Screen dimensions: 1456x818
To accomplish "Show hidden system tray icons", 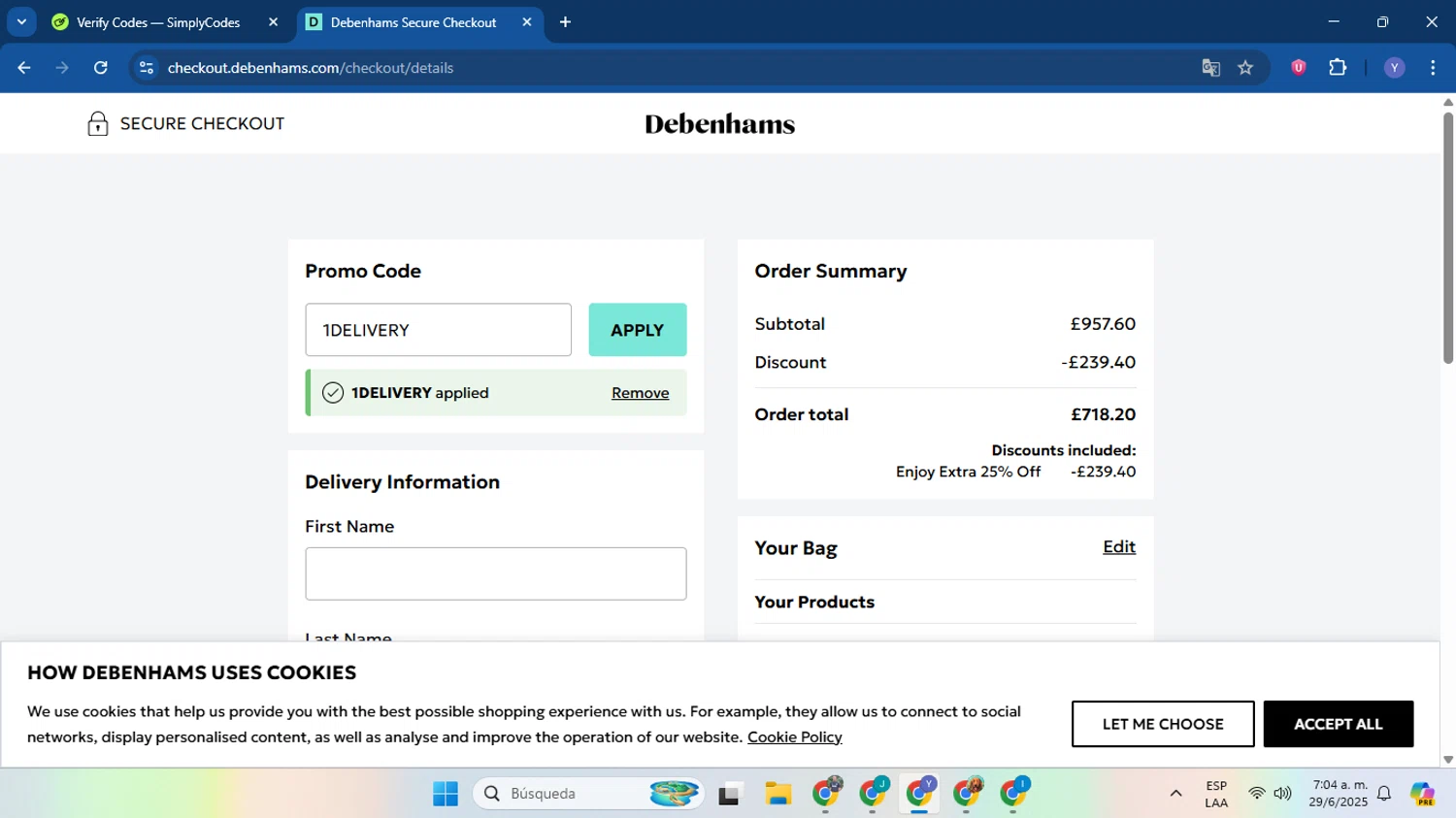I will point(1175,794).
